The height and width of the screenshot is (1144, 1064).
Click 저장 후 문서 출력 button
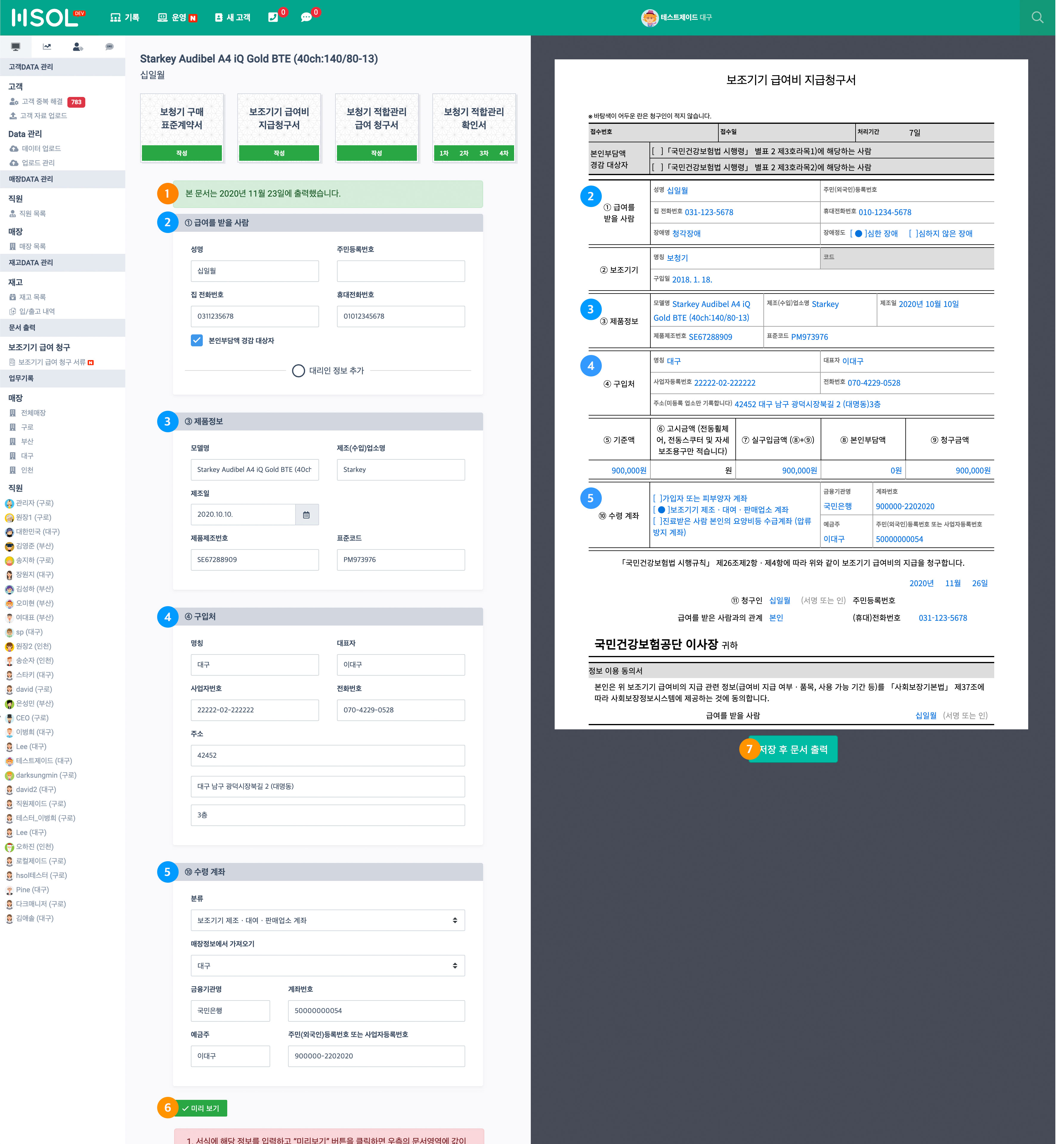point(793,749)
